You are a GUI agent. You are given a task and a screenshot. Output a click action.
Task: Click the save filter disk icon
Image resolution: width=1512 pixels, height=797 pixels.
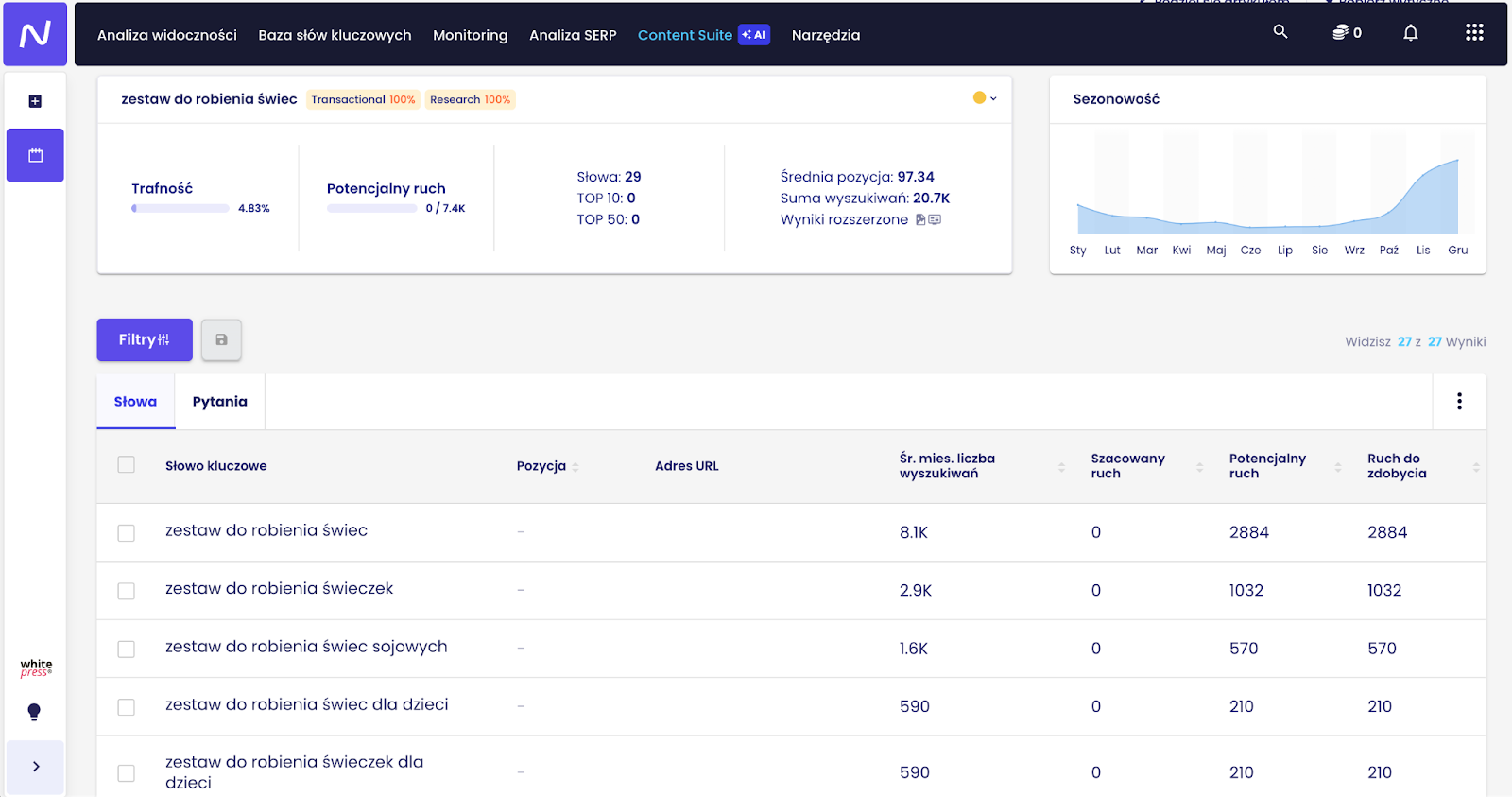click(221, 339)
